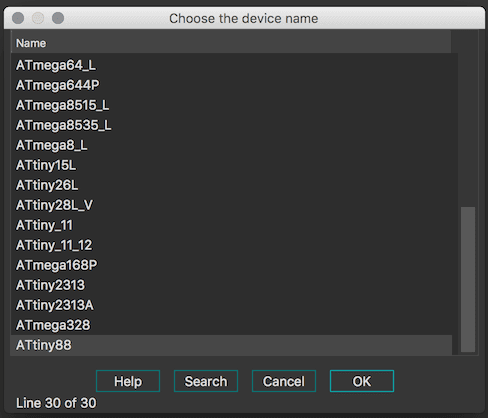
Task: Select ATmega64_L from the device list
Action: click(x=231, y=65)
